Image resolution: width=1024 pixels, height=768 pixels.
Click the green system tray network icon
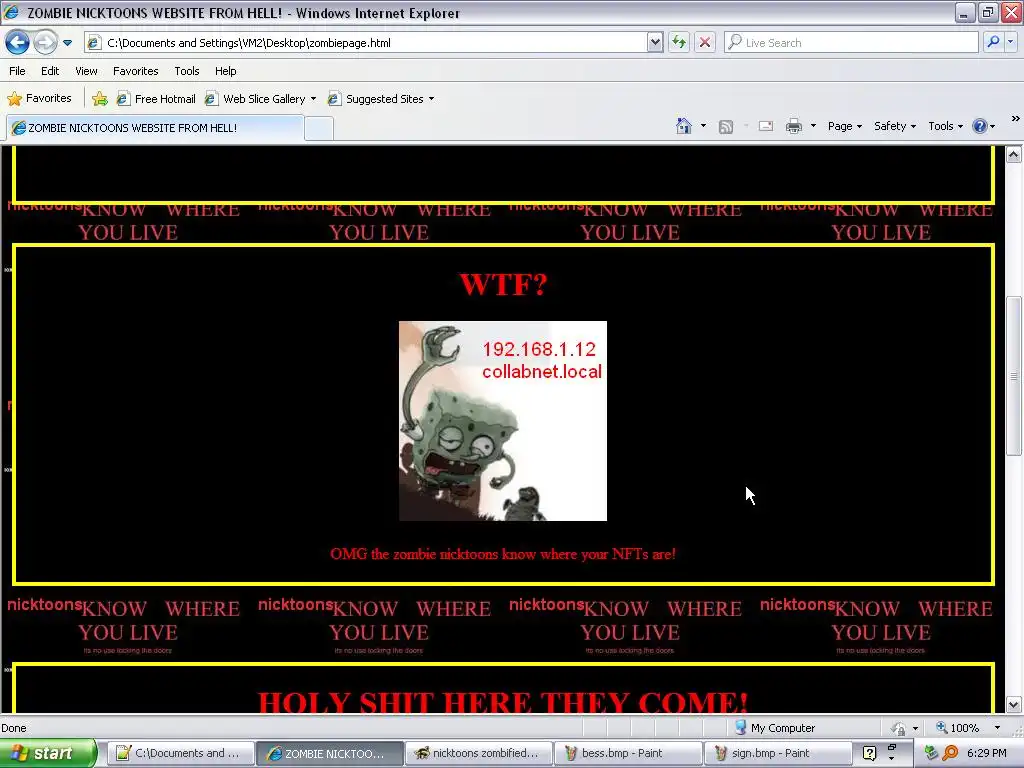(931, 753)
